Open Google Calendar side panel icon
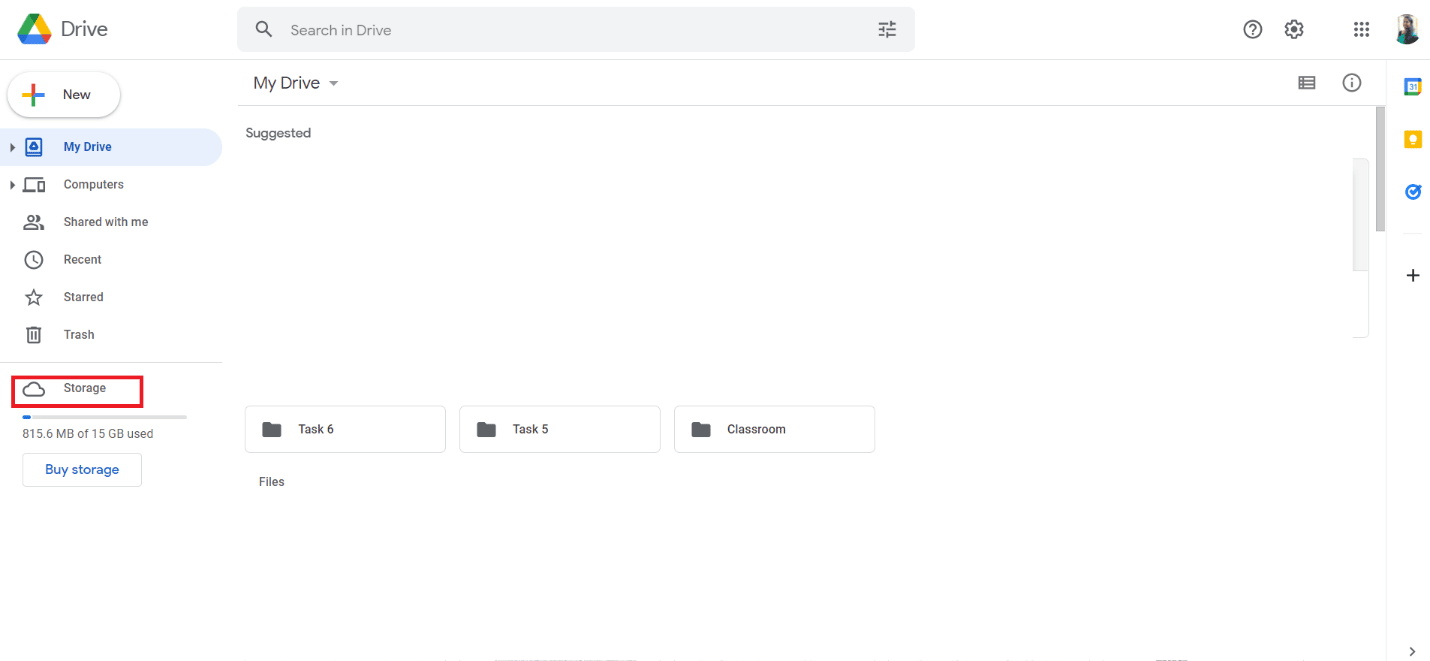The height and width of the screenshot is (661, 1430). tap(1413, 87)
